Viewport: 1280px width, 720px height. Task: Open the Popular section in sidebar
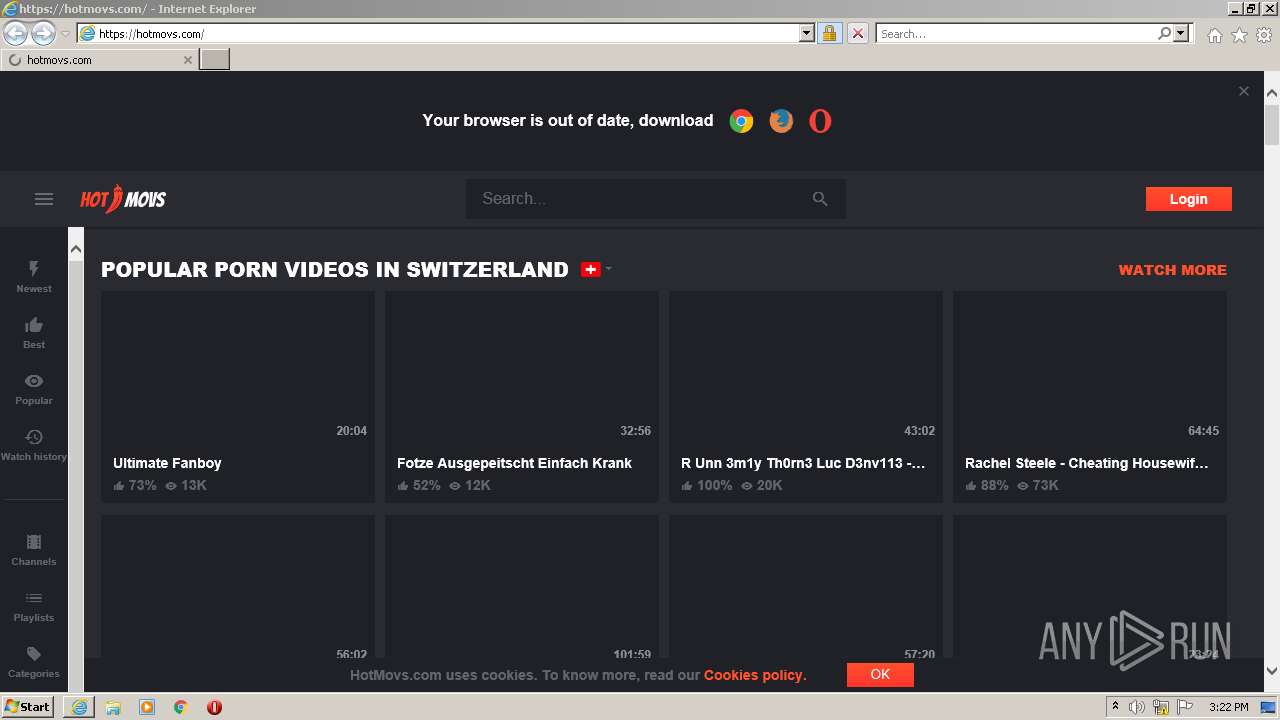[34, 389]
